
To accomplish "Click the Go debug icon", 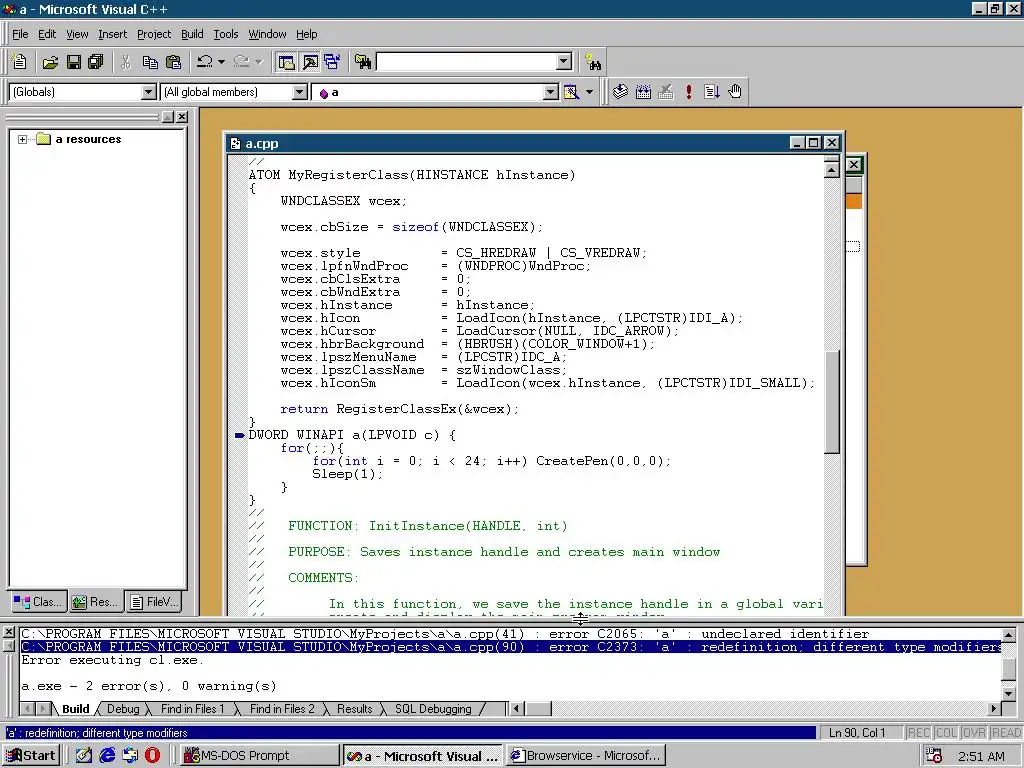I will (x=712, y=92).
